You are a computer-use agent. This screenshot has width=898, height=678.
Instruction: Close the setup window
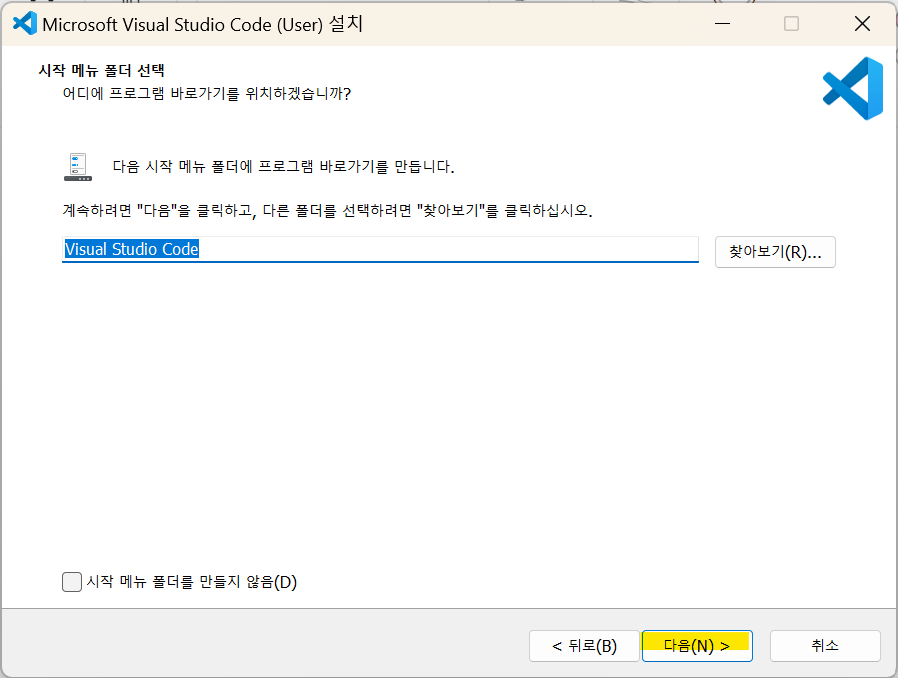[862, 23]
